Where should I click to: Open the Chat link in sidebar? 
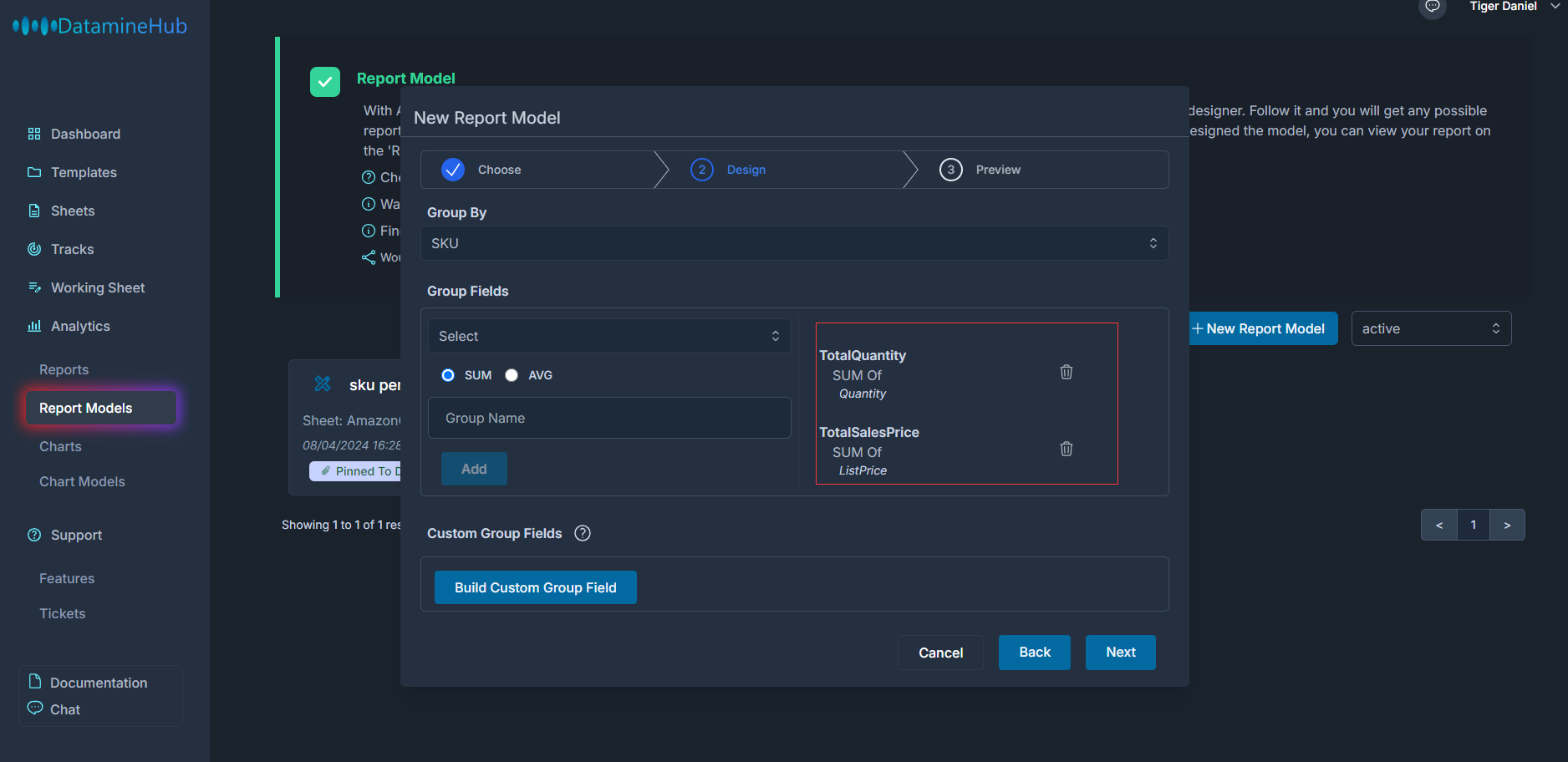[x=65, y=709]
